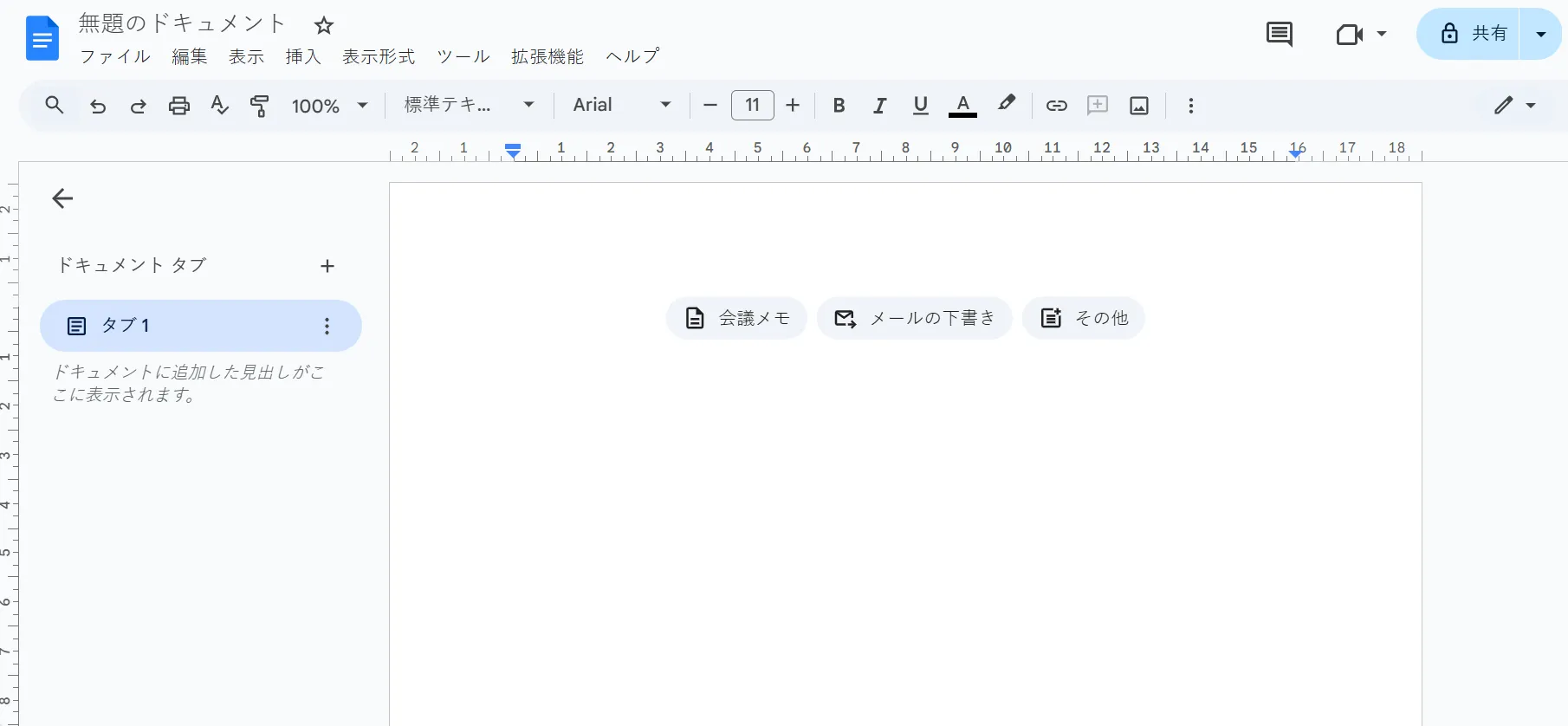The height and width of the screenshot is (726, 1568).
Task: Click the spell check icon
Action: pos(219,106)
